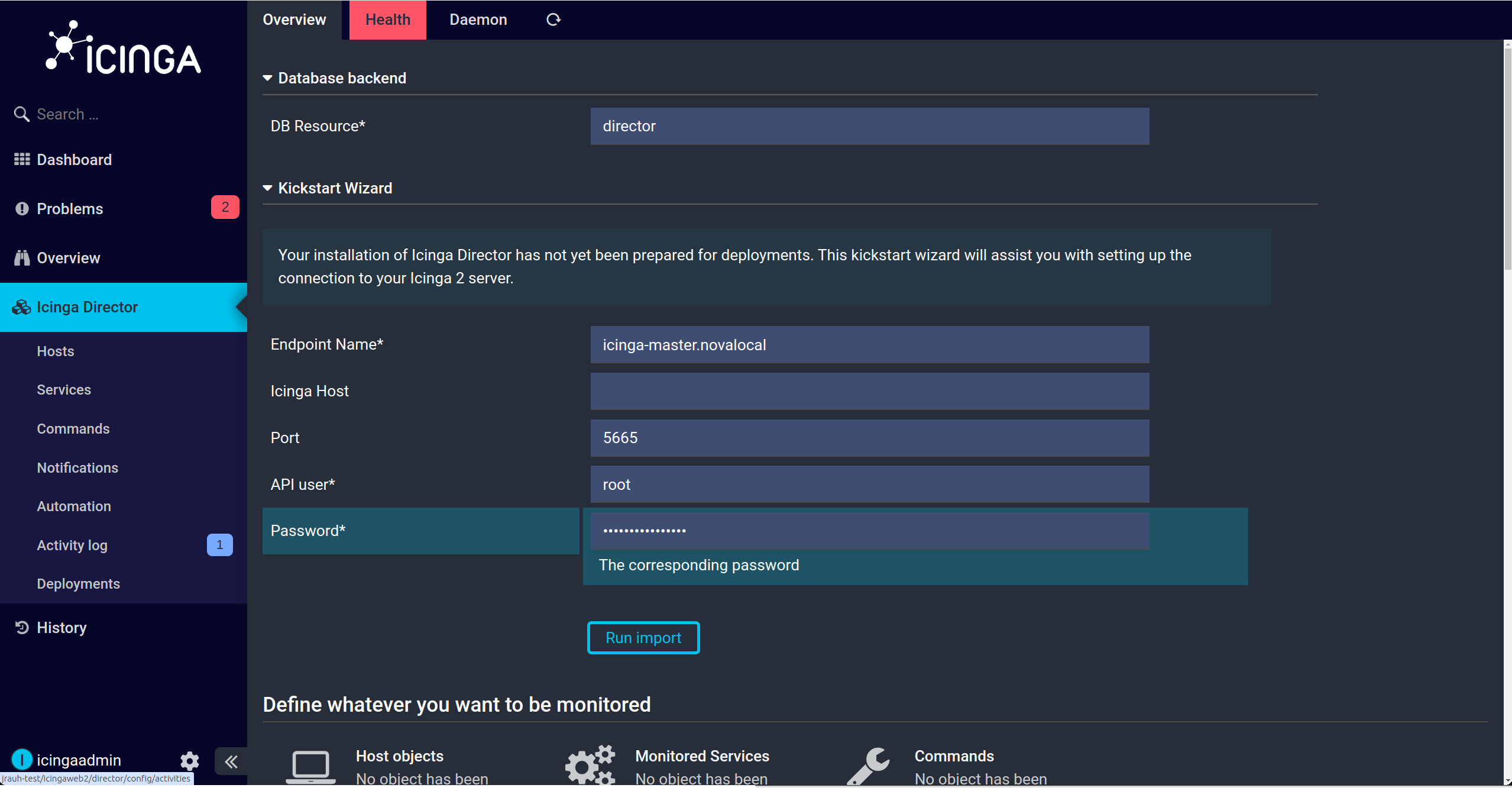Click the Run import button
Image resolution: width=1512 pixels, height=791 pixels.
pos(643,638)
